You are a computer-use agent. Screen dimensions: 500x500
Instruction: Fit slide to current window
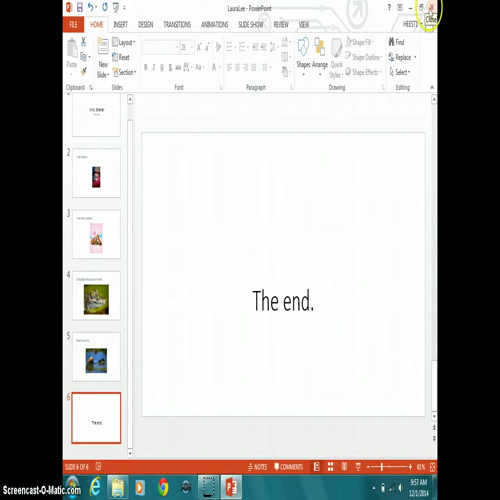click(x=432, y=467)
